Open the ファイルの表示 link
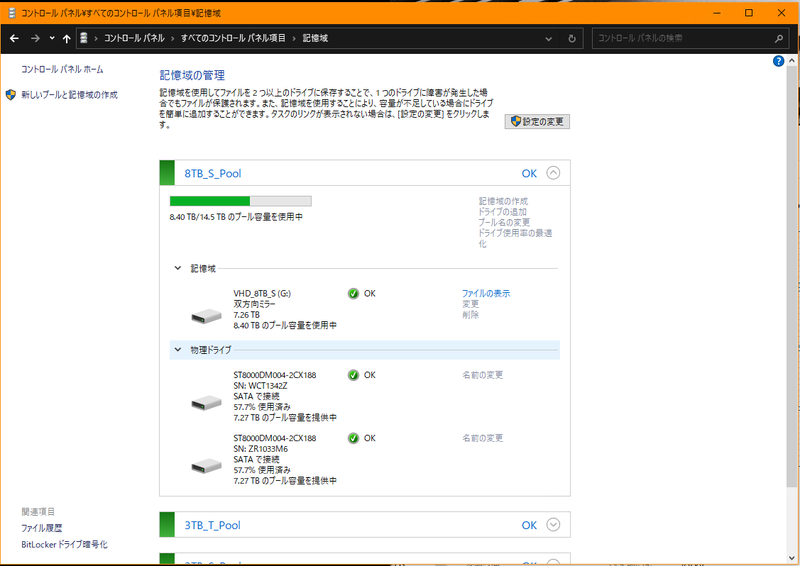The image size is (800, 566). click(x=485, y=293)
